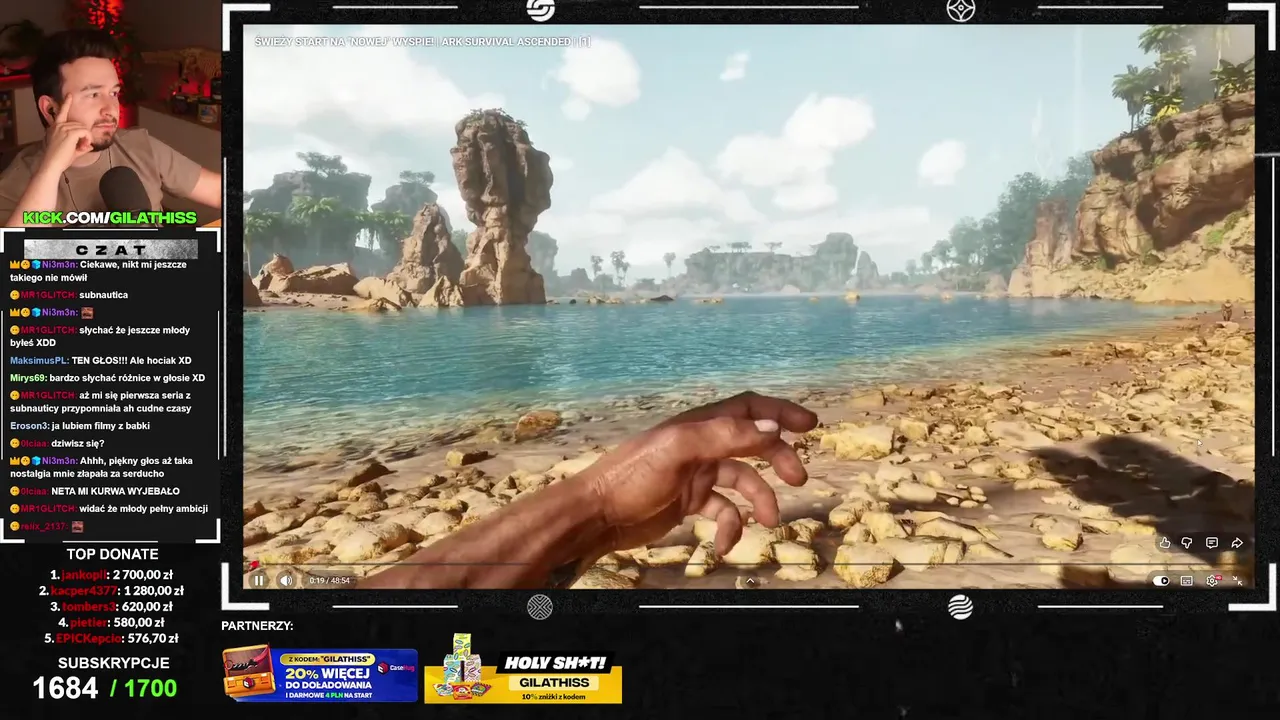
Task: Open video settings gear
Action: (1212, 580)
